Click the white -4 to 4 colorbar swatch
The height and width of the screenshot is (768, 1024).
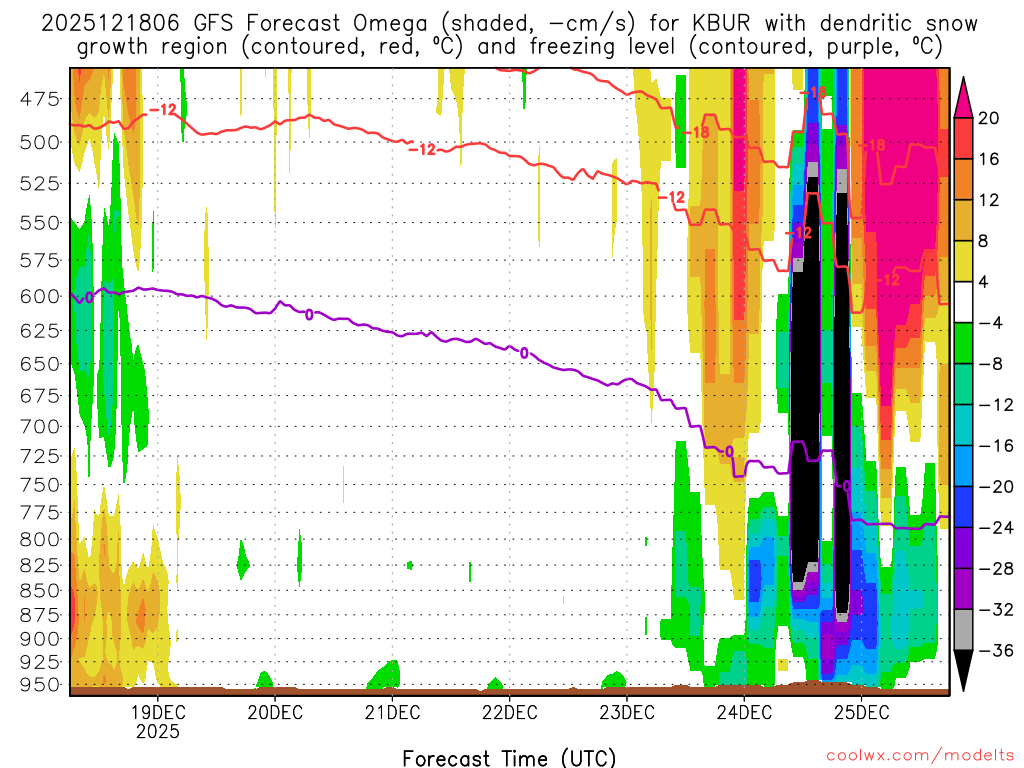[963, 302]
